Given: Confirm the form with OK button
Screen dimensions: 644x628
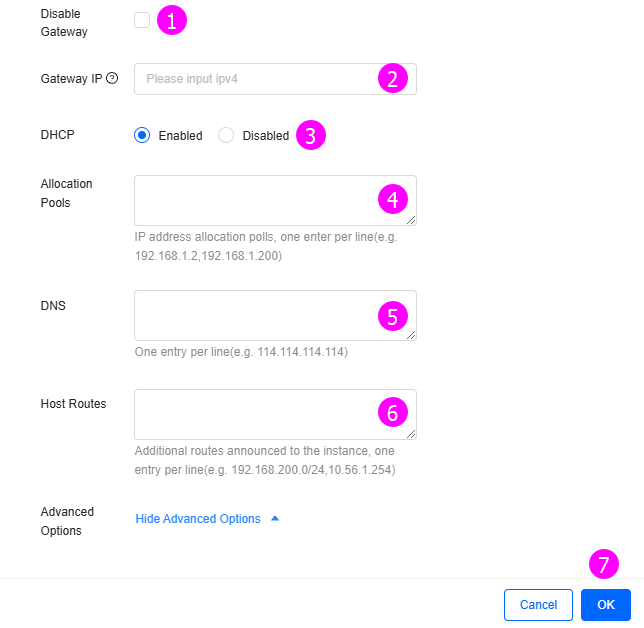Looking at the screenshot, I should tap(606, 605).
